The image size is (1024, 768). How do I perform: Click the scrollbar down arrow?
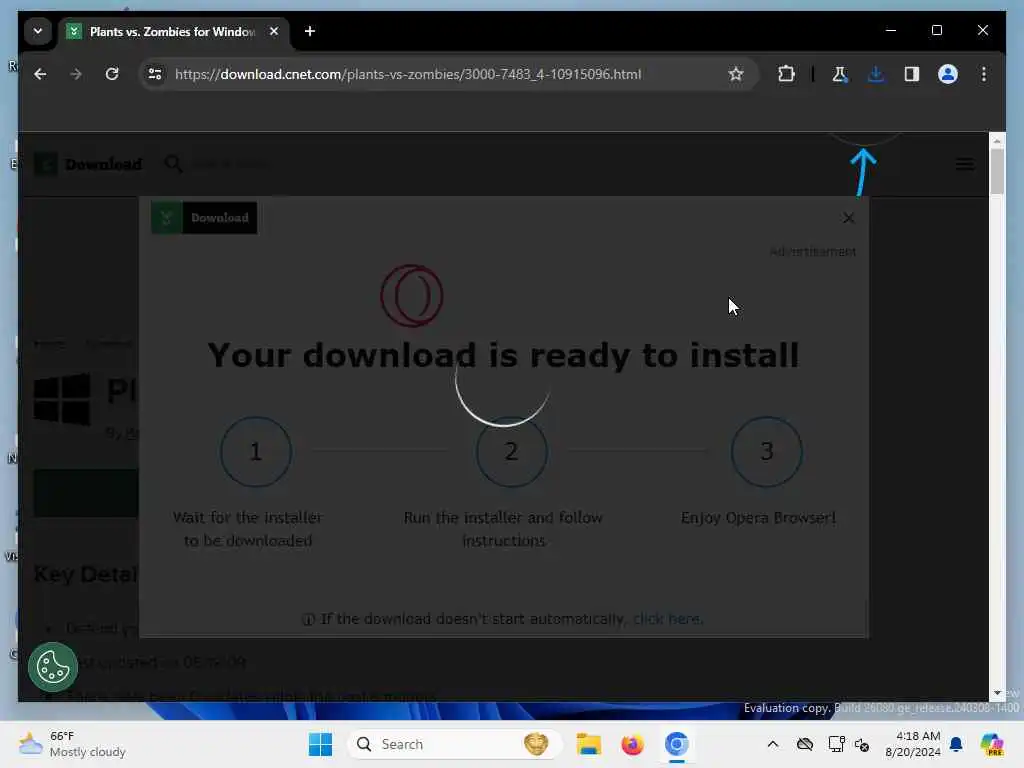(x=997, y=693)
